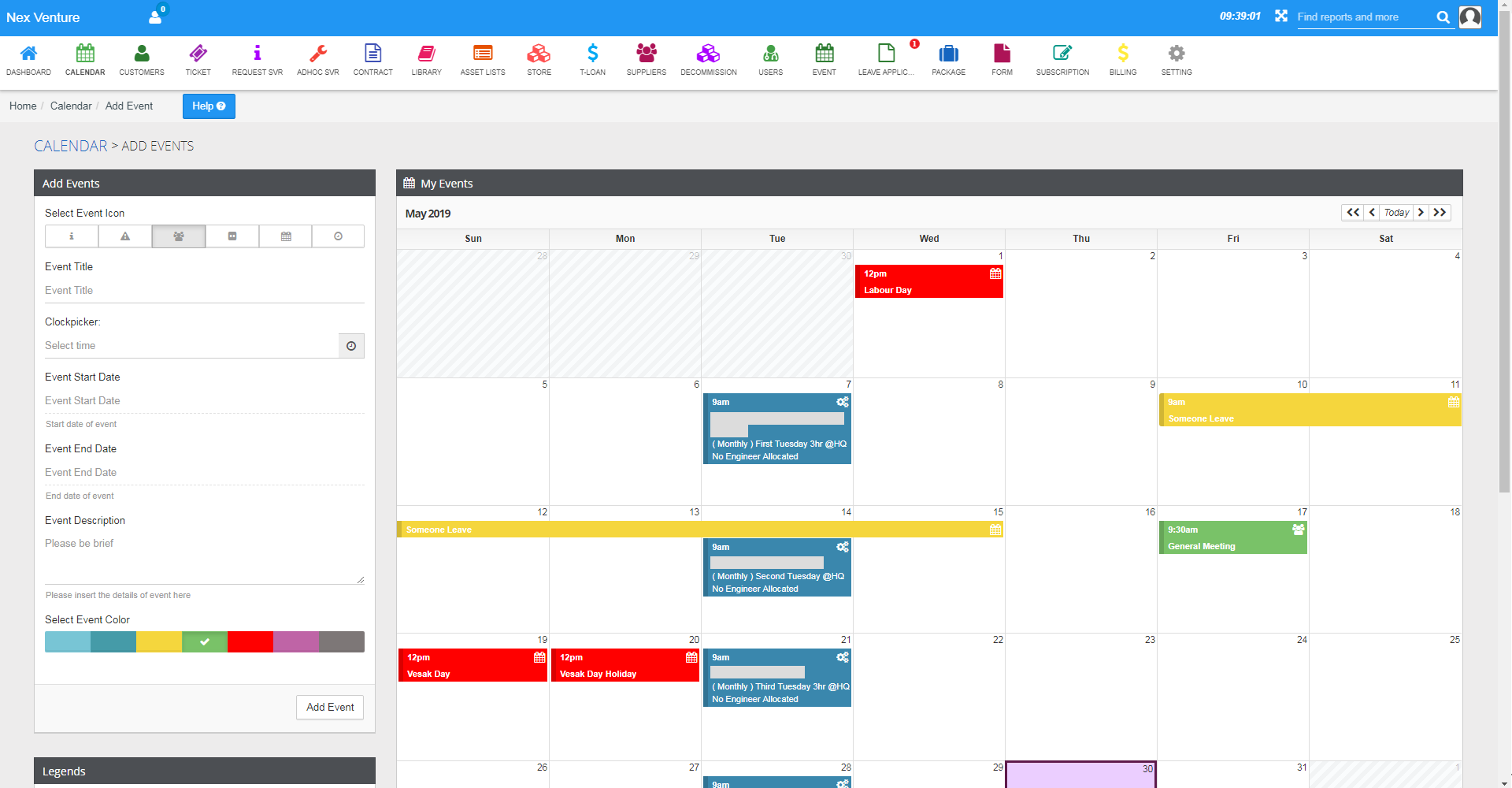
Task: Click the Add Event button
Action: 330,707
